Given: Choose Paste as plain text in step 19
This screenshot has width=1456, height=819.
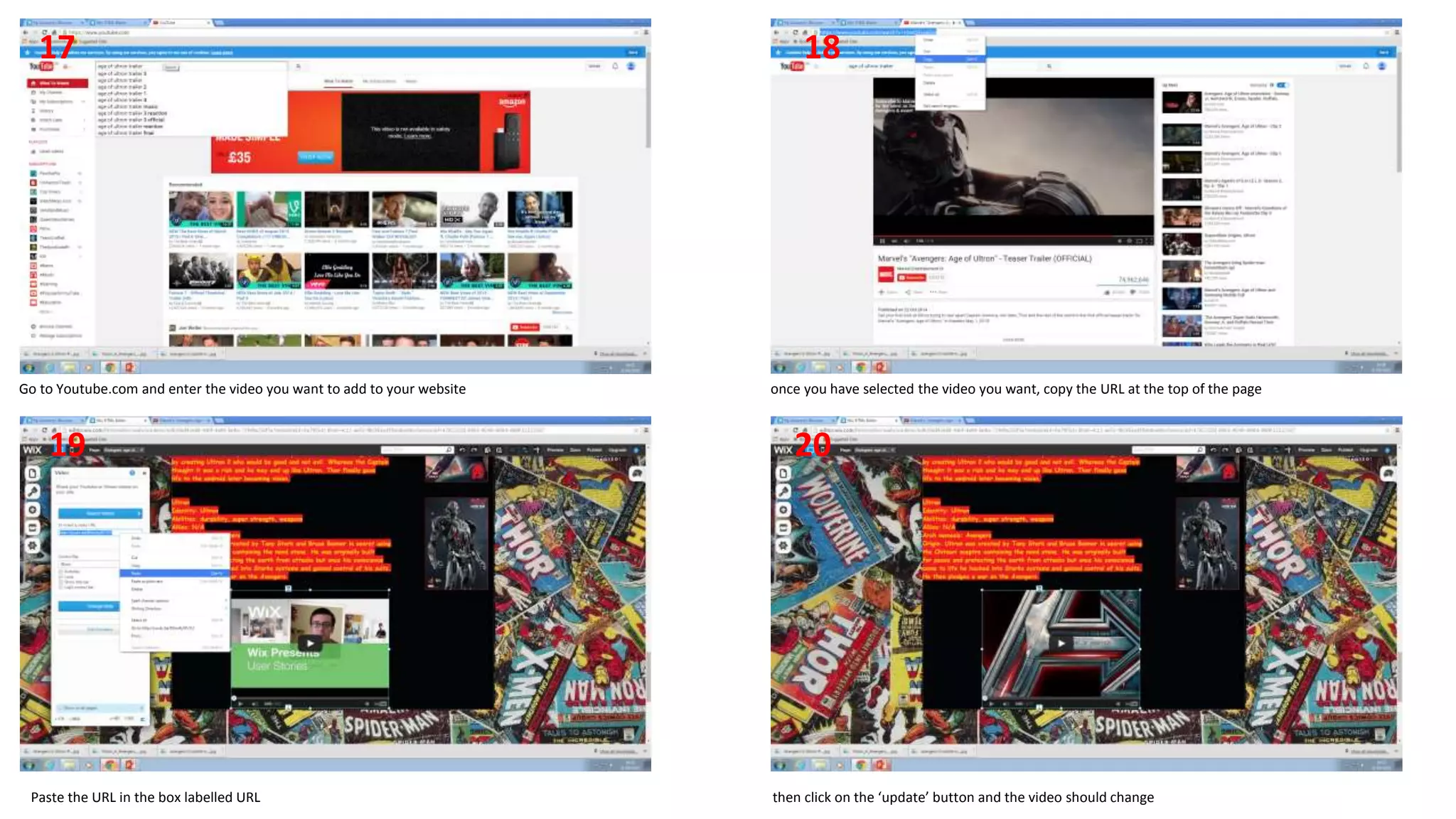Looking at the screenshot, I should click(x=173, y=581).
